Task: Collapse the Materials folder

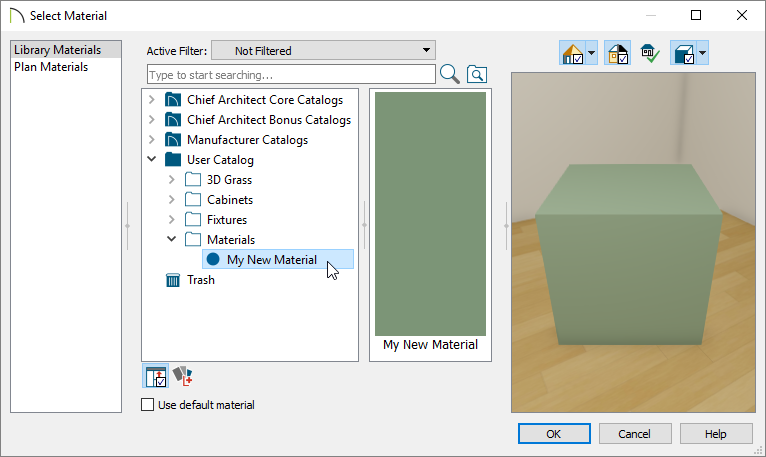Action: pos(171,239)
